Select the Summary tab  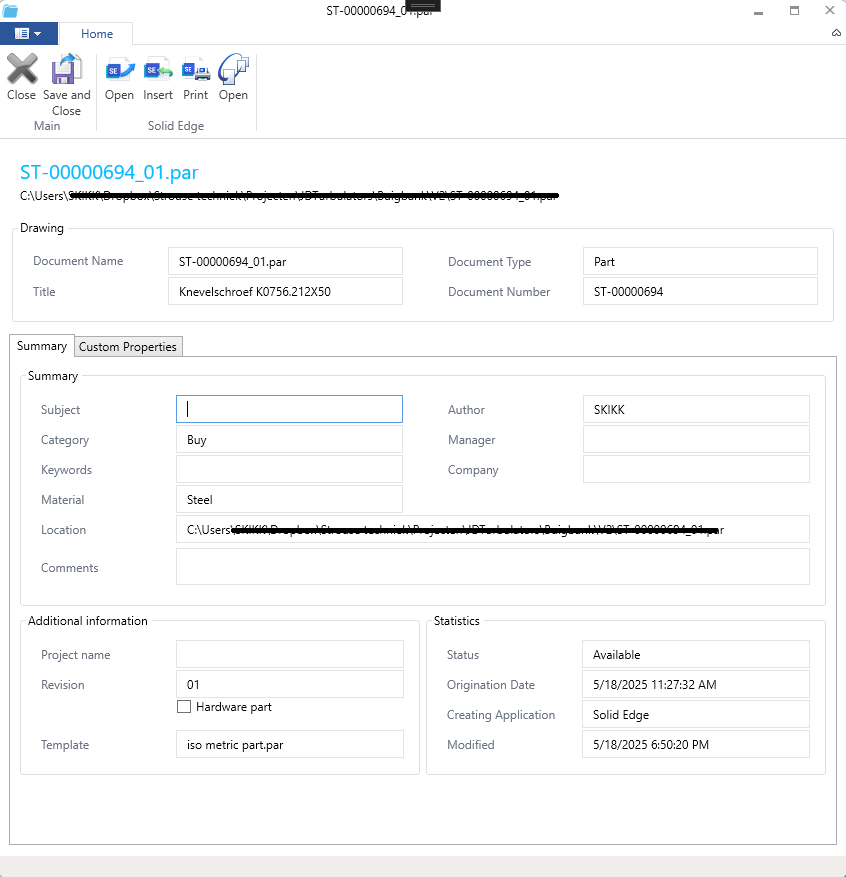[41, 346]
